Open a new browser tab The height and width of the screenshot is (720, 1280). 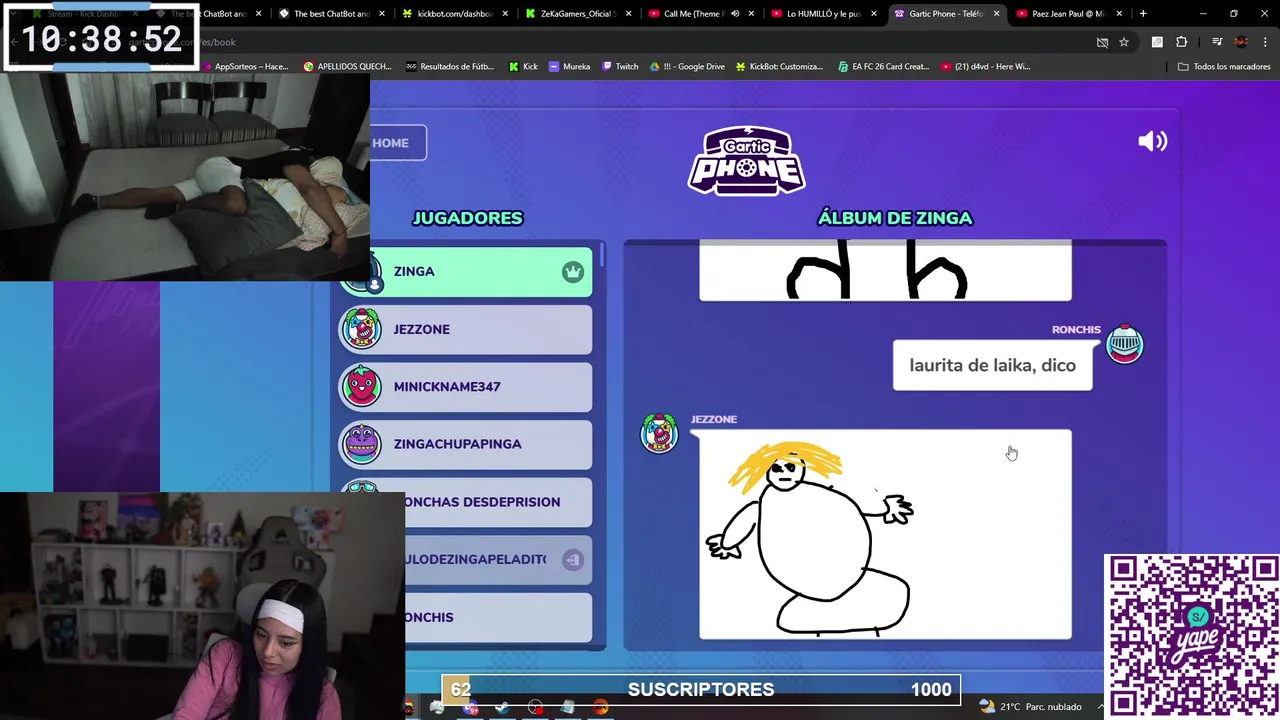click(1143, 14)
